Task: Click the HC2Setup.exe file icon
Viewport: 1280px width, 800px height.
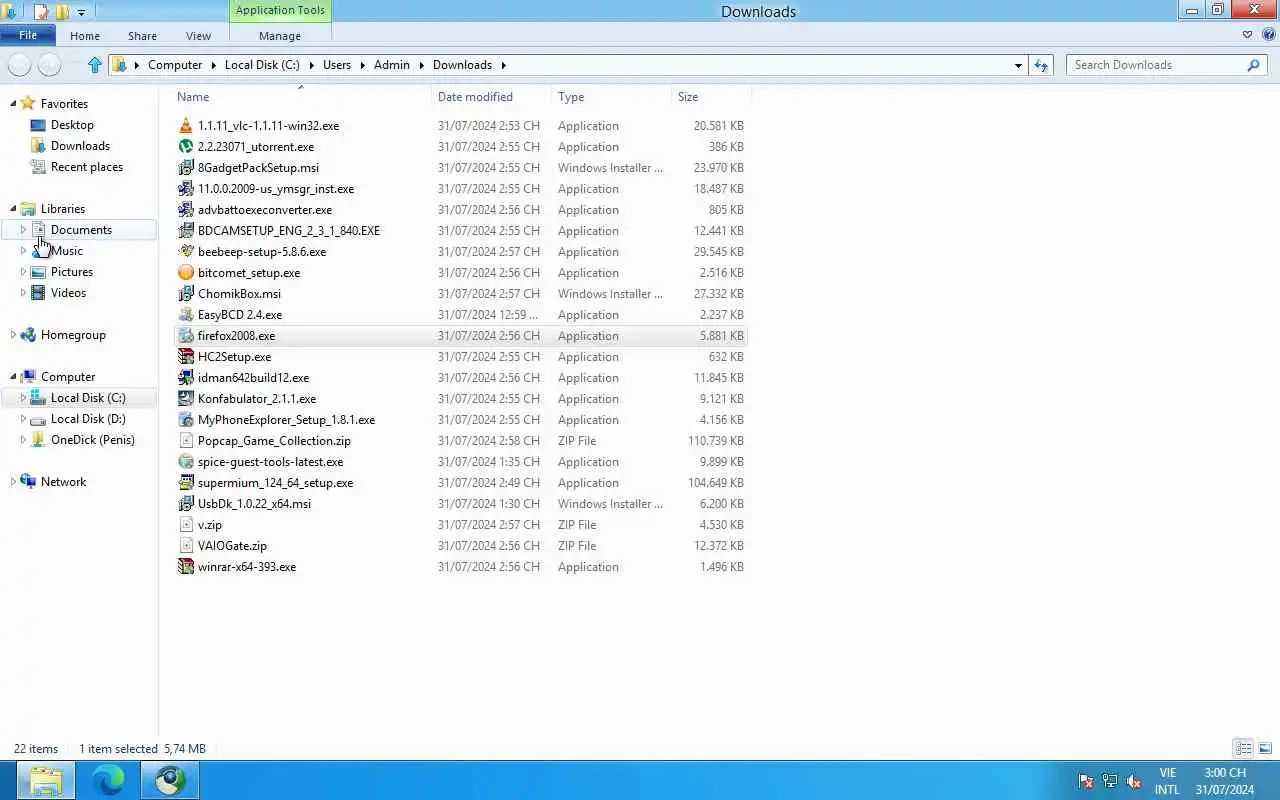Action: [x=185, y=357]
